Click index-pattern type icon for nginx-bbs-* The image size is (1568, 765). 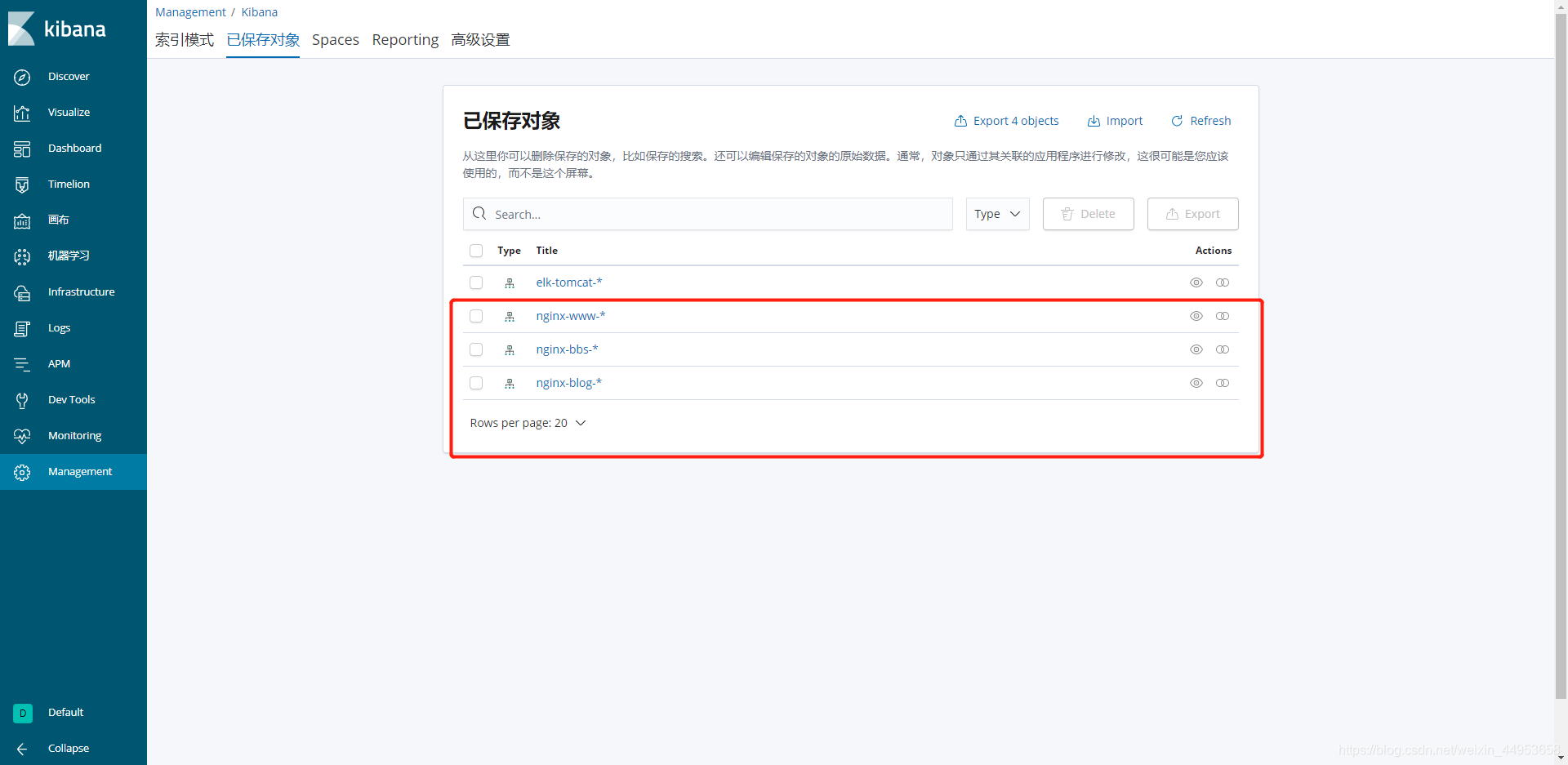[x=510, y=350]
